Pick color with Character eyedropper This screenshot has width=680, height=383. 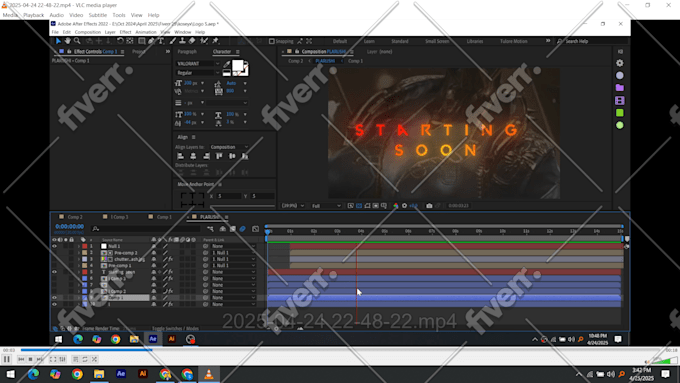226,64
